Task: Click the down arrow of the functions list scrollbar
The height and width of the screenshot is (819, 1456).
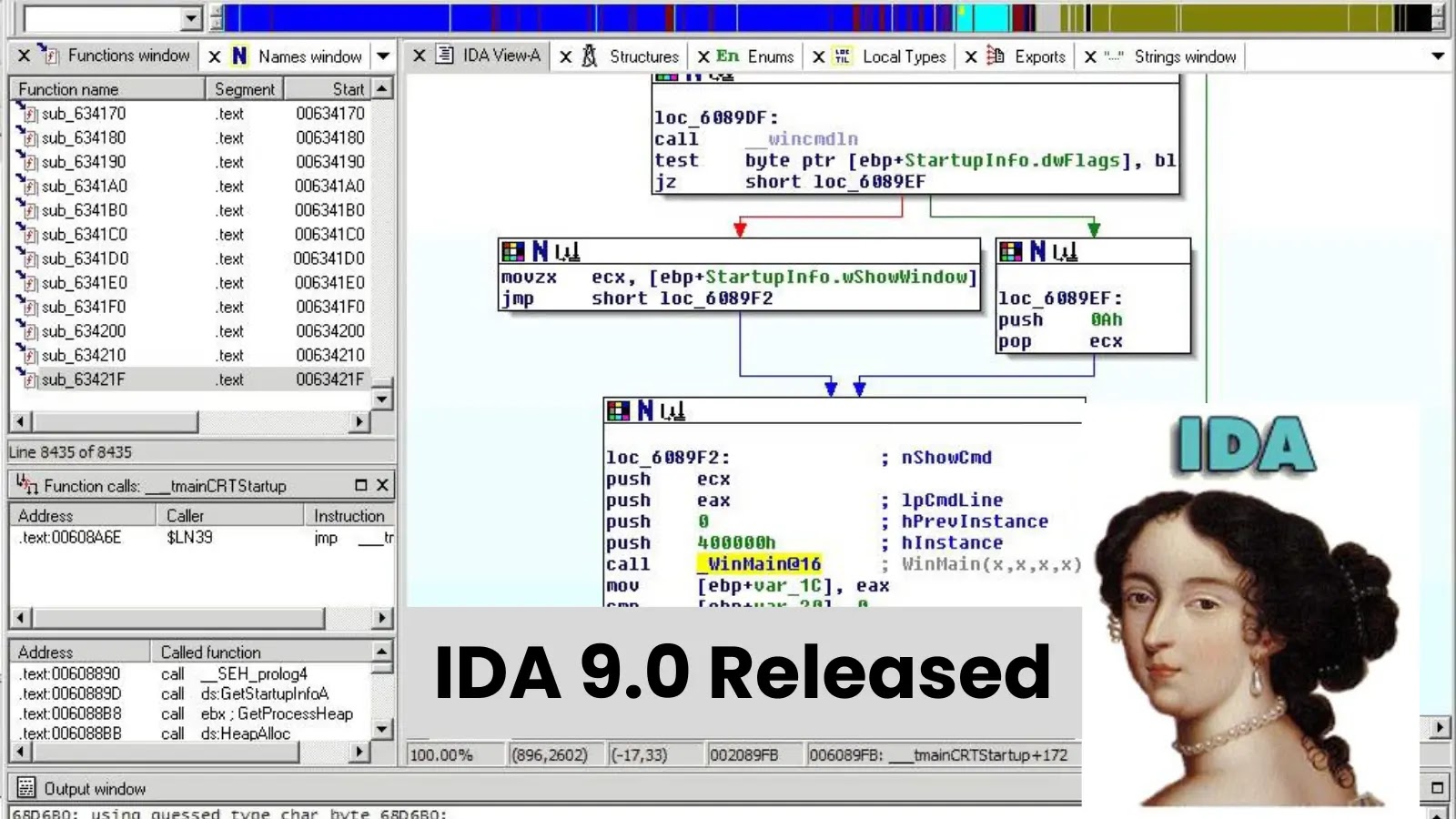Action: click(382, 399)
